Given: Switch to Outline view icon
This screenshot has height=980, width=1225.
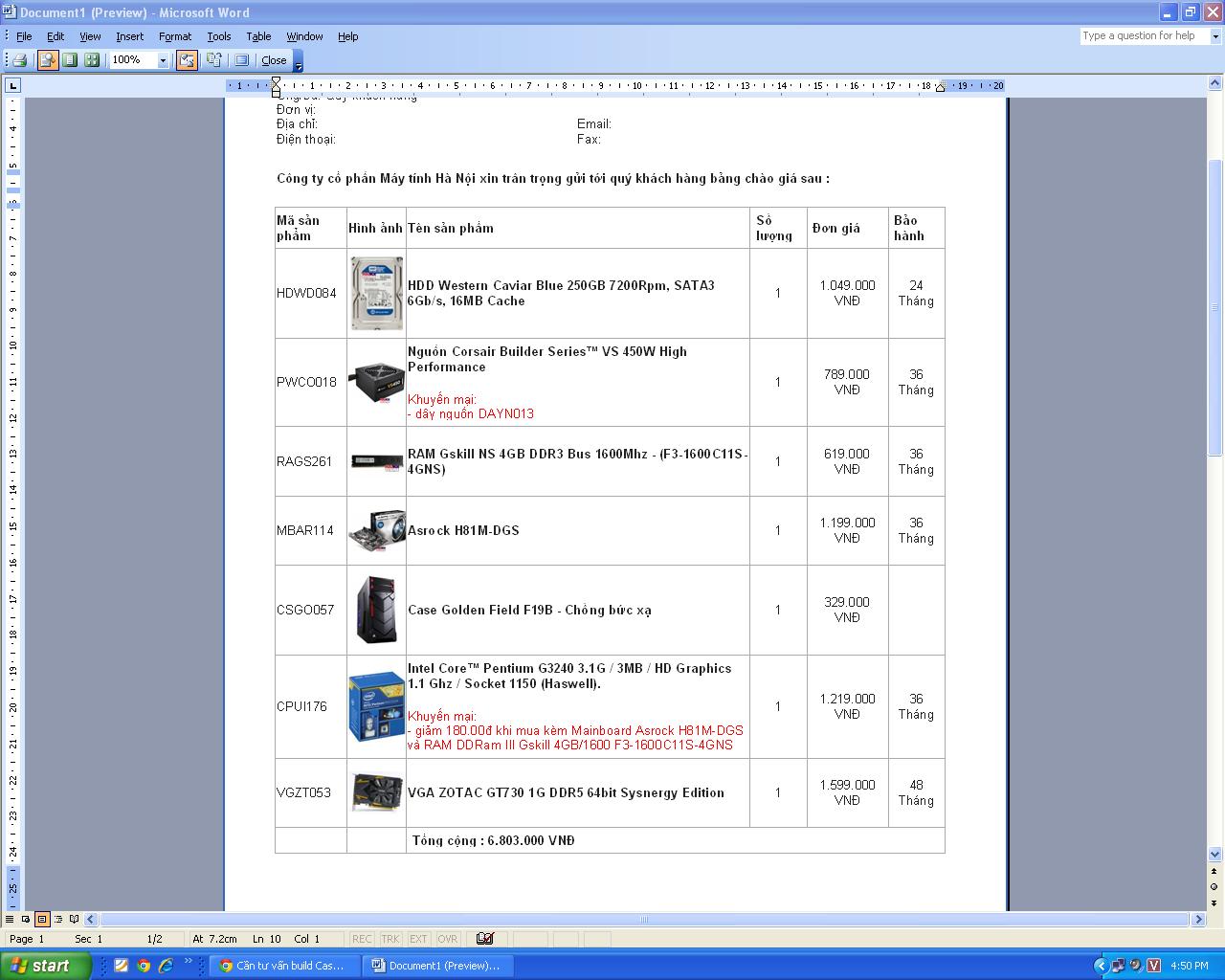Looking at the screenshot, I should coord(58,919).
